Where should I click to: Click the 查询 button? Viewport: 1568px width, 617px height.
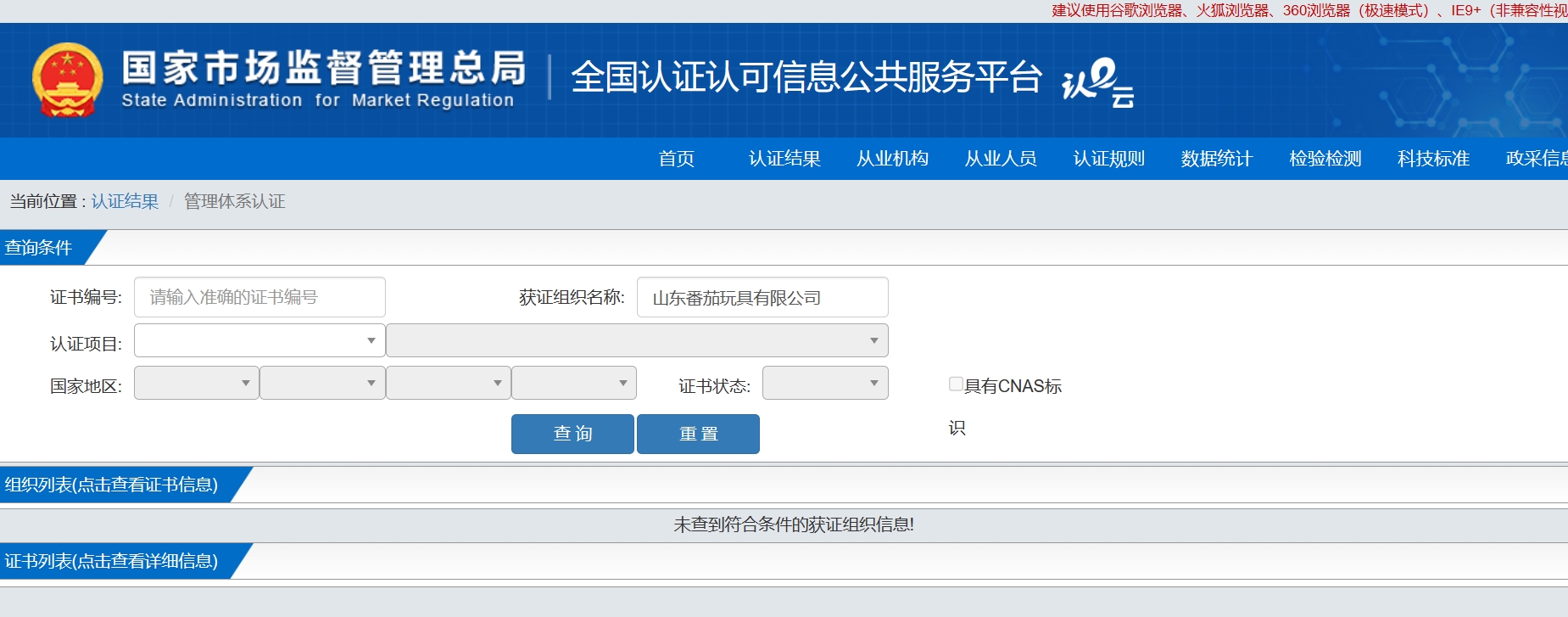pos(572,434)
